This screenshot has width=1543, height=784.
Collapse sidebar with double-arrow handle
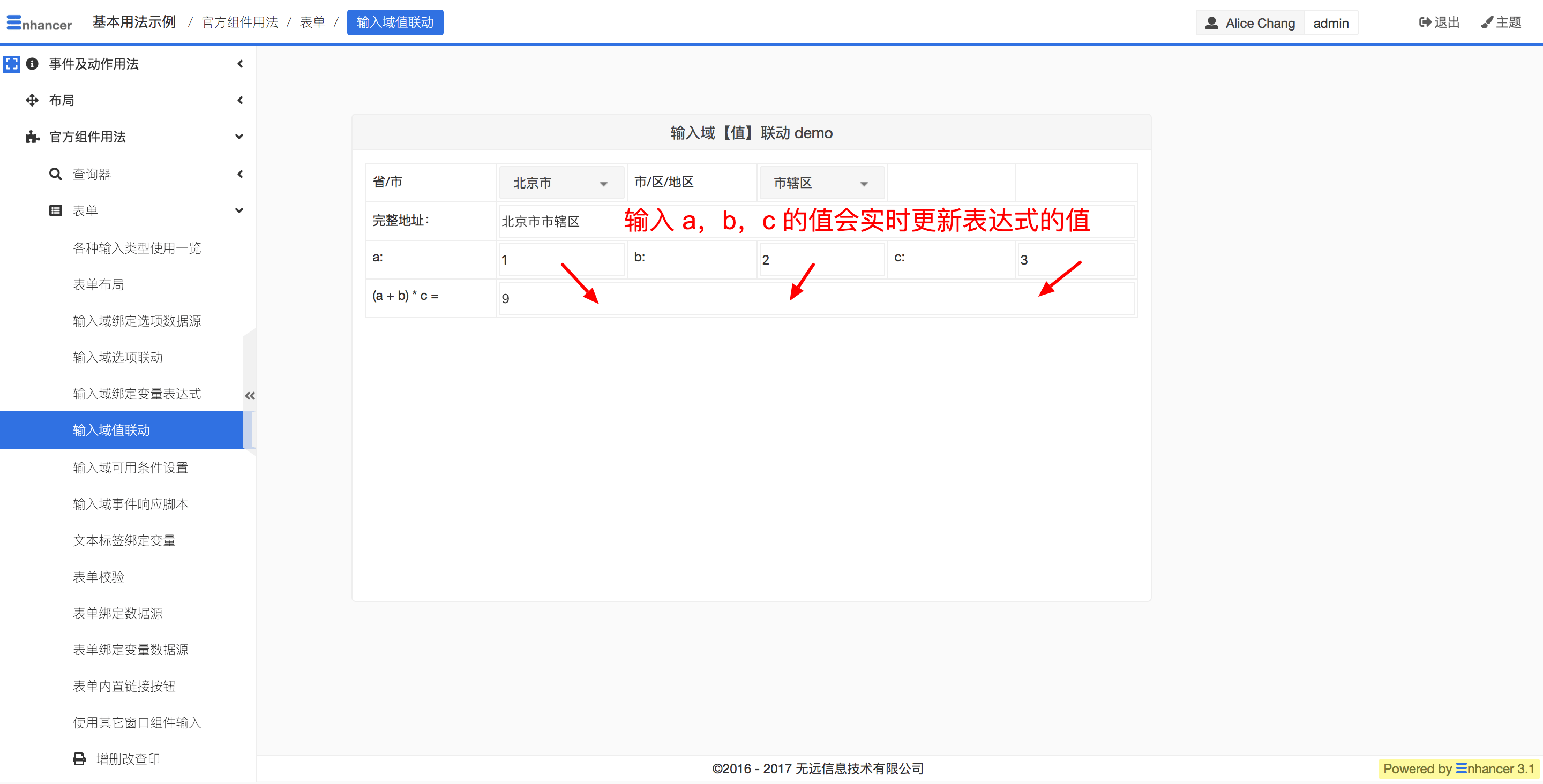tap(250, 395)
